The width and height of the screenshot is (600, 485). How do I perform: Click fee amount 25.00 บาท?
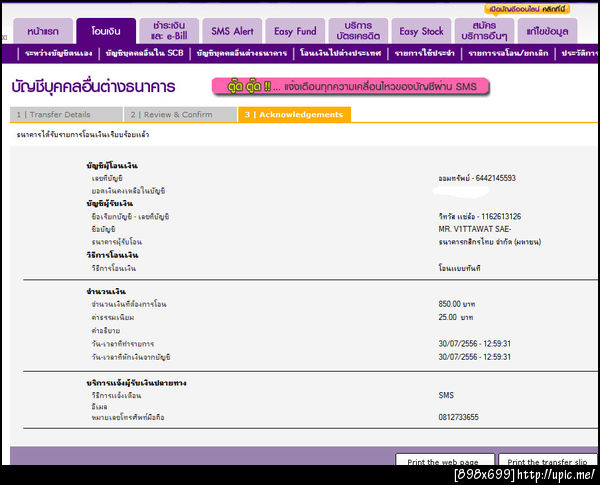[x=456, y=317]
